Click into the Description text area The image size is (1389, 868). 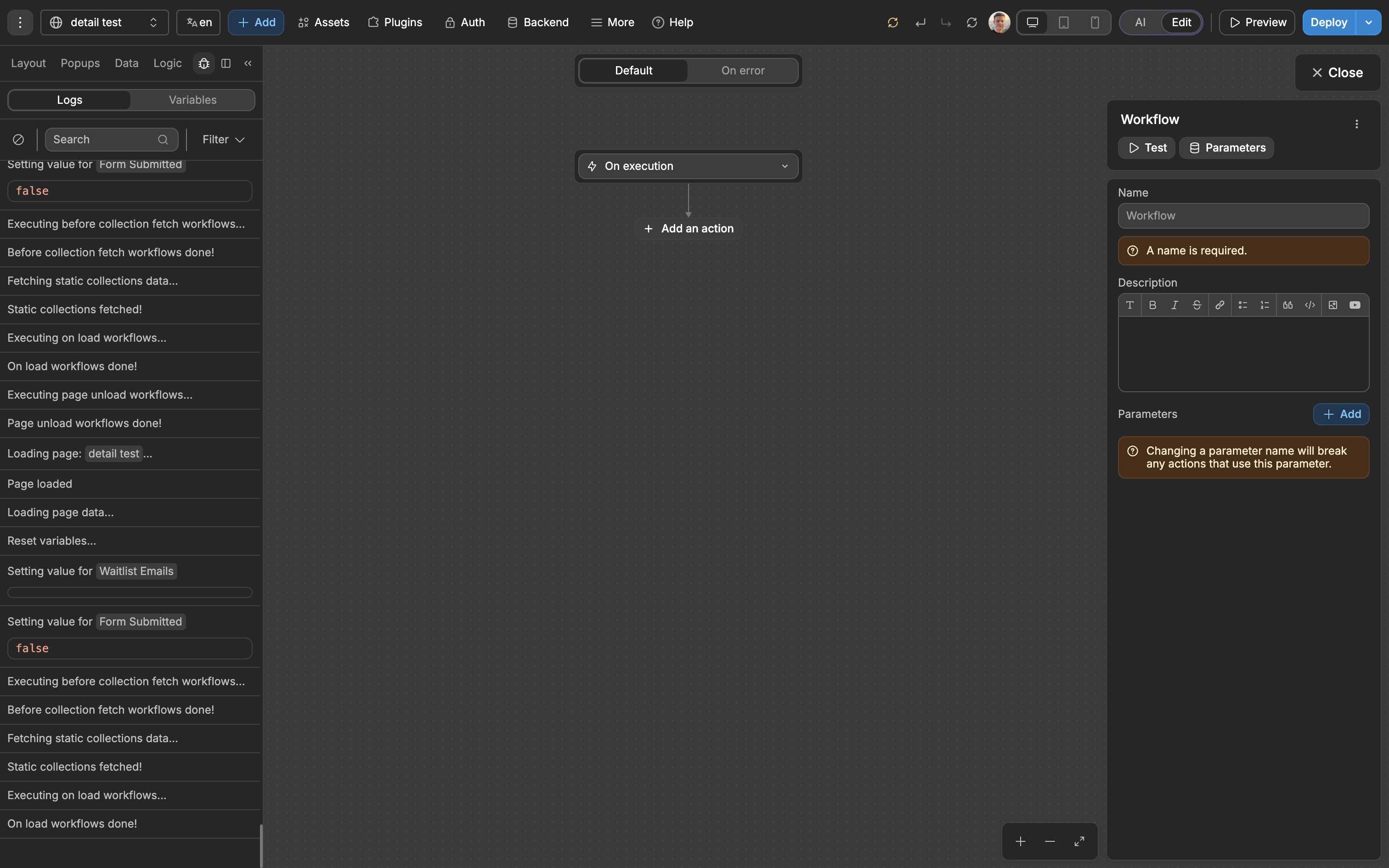pyautogui.click(x=1243, y=354)
